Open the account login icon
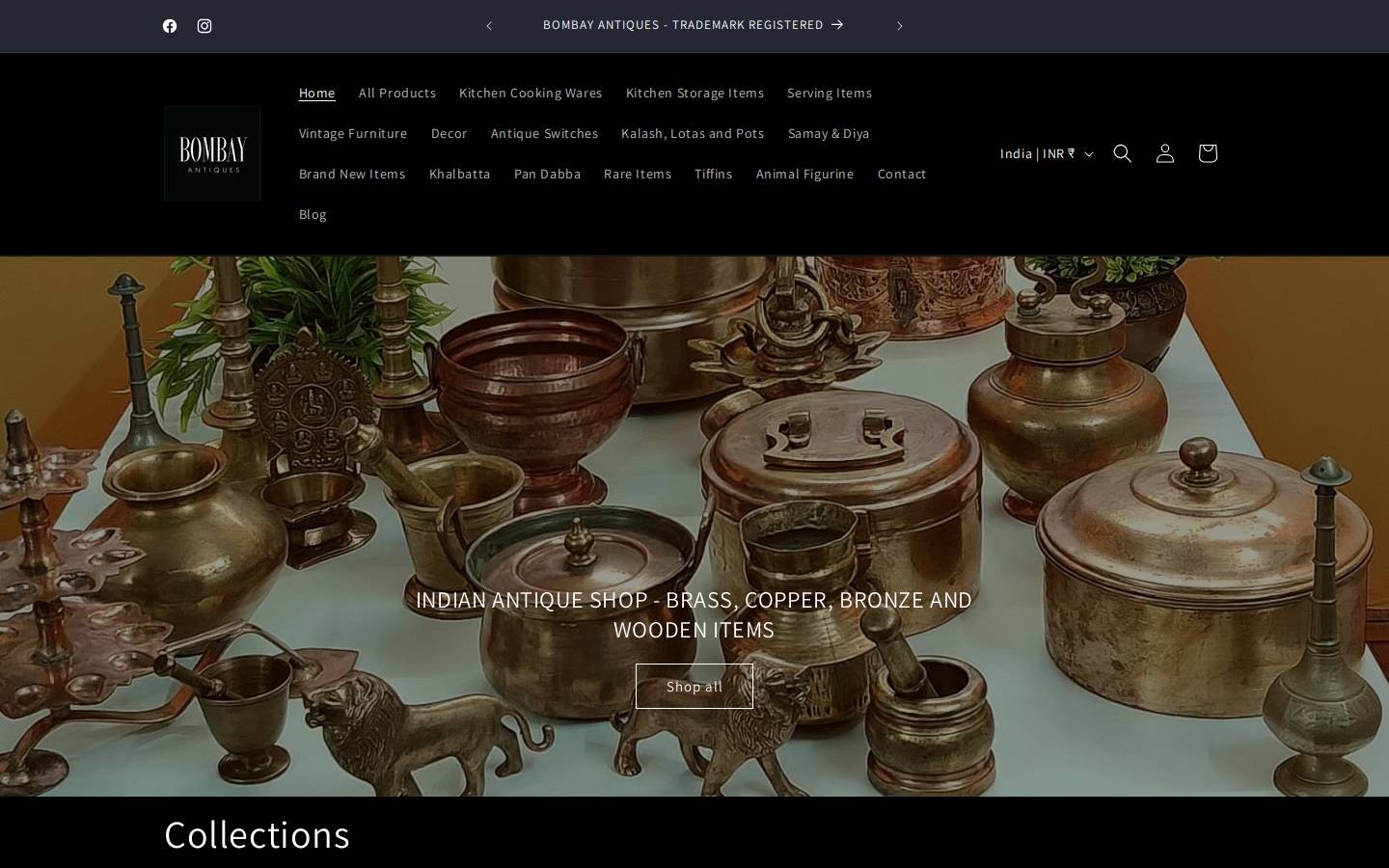The height and width of the screenshot is (868, 1389). [1165, 153]
